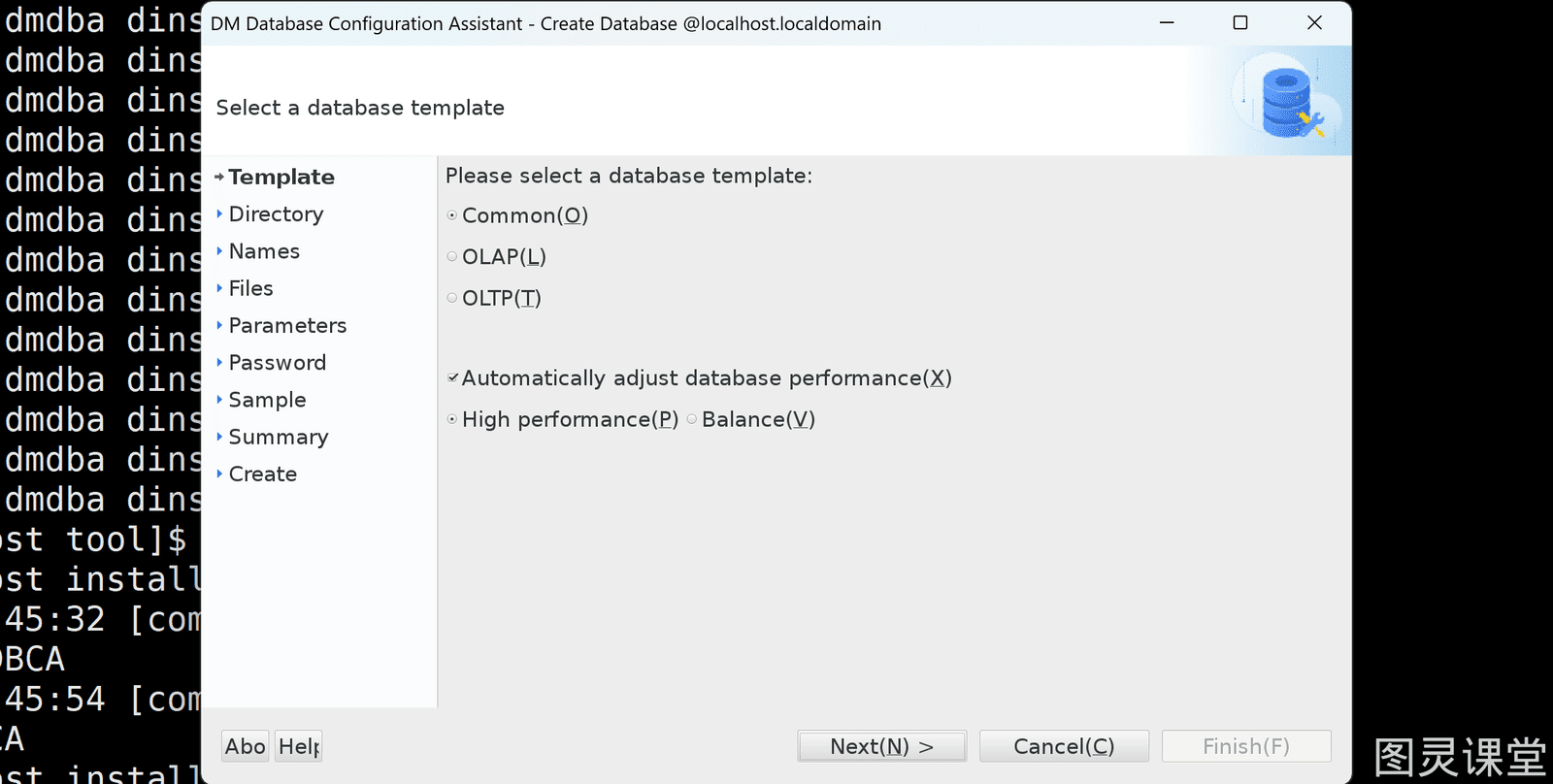View the Summary step
The image size is (1553, 784).
tap(278, 437)
